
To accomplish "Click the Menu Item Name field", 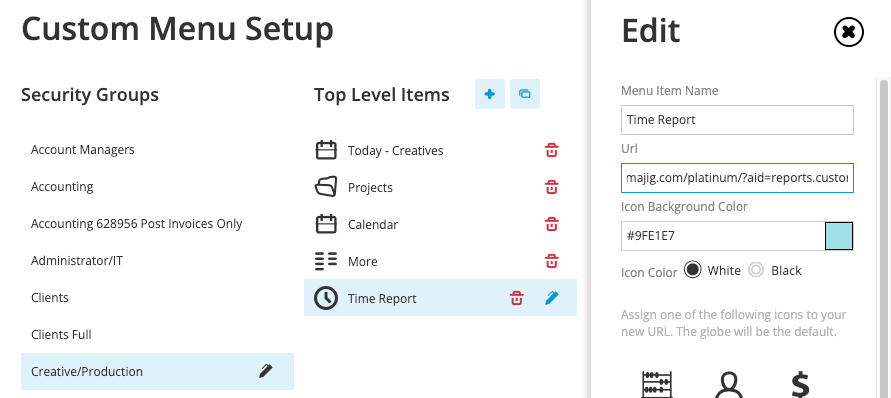I will point(737,120).
